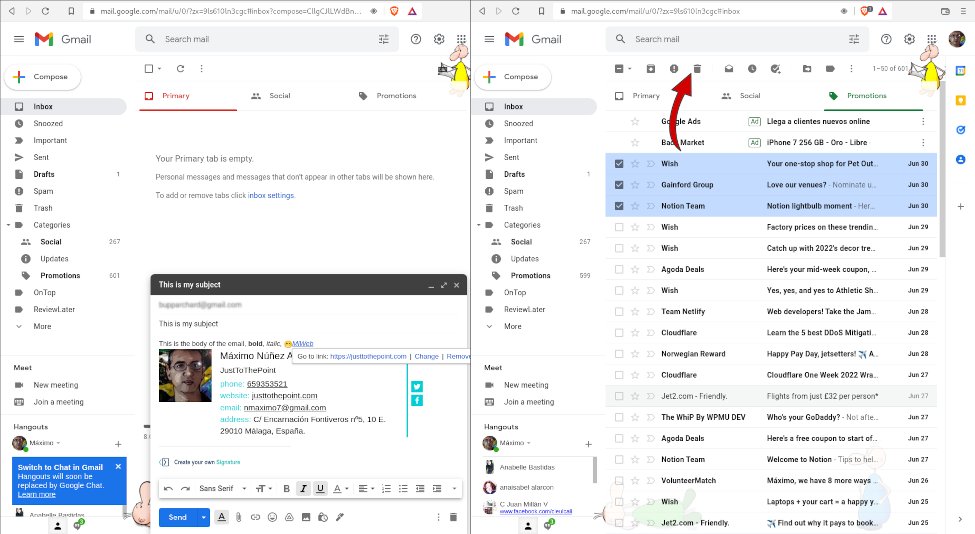
Task: Click Learn more in Switch to Chat banner
Action: click(36, 494)
